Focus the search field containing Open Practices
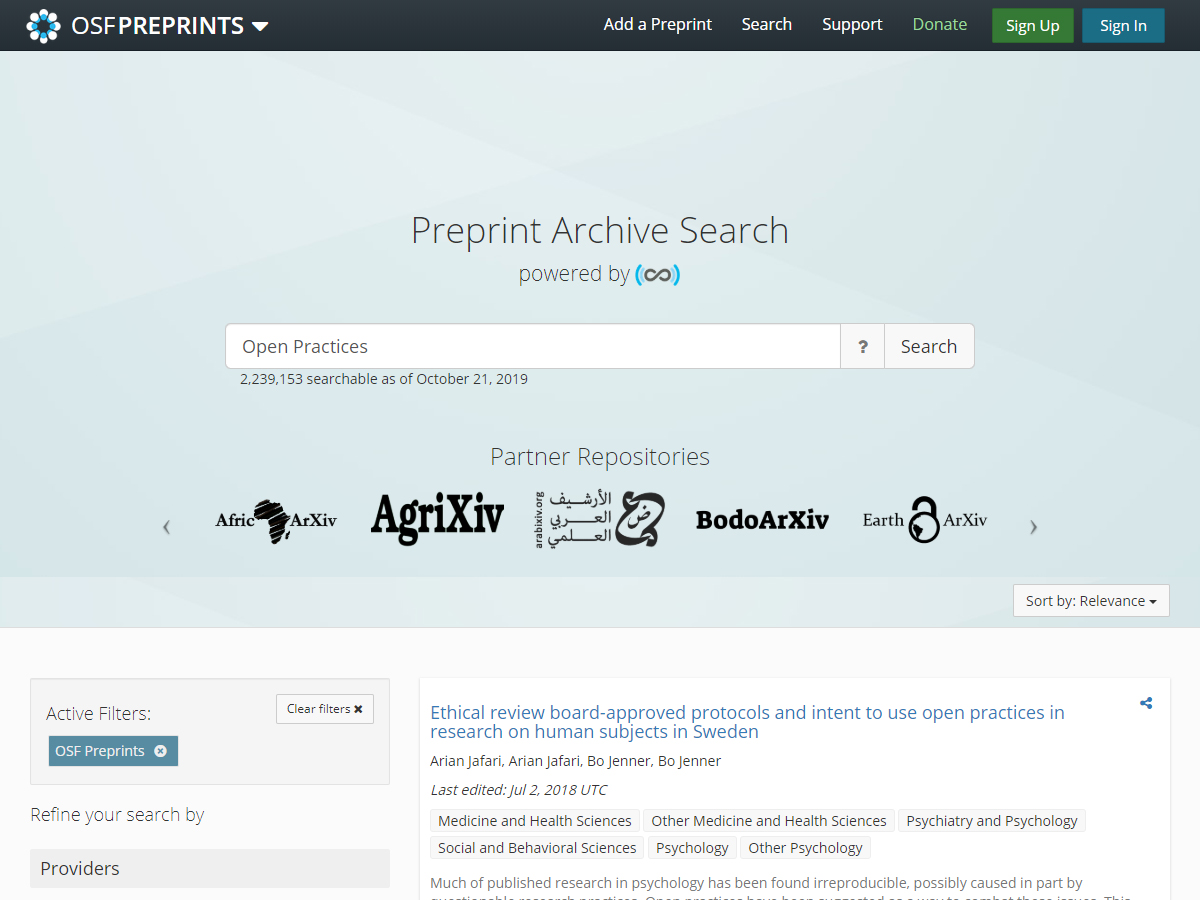 point(532,347)
